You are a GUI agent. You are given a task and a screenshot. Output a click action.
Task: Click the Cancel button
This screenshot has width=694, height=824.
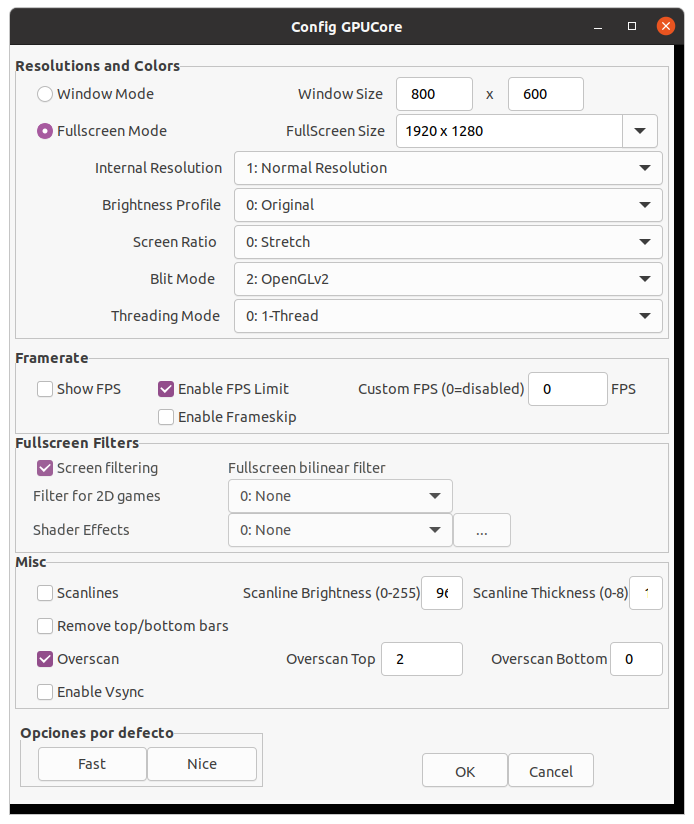point(551,770)
